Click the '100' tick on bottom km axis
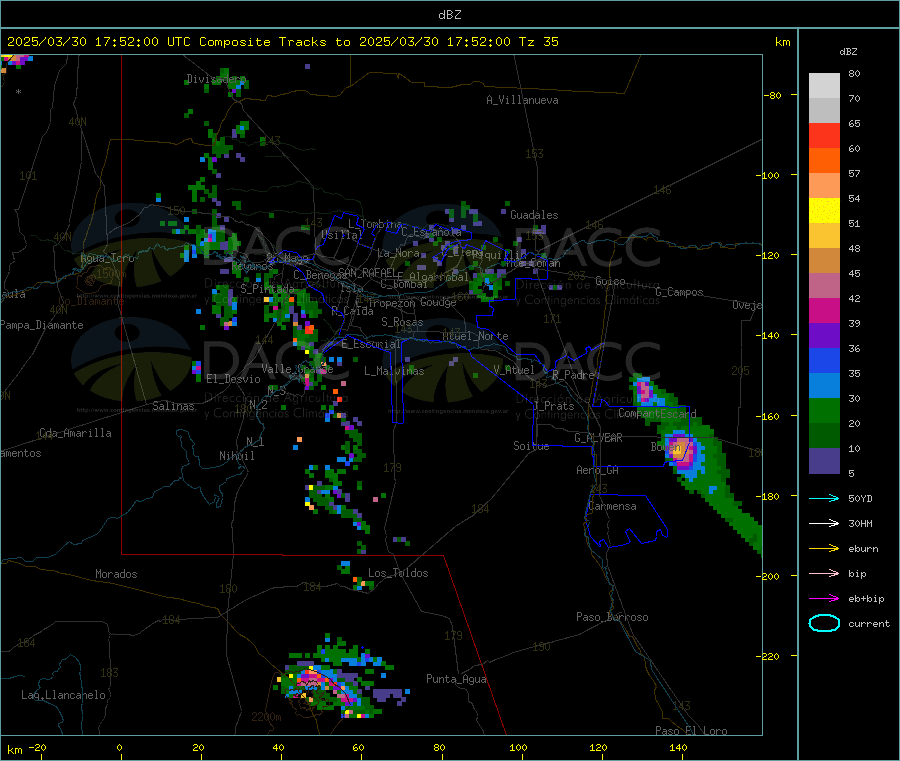This screenshot has width=900, height=761. click(x=518, y=747)
